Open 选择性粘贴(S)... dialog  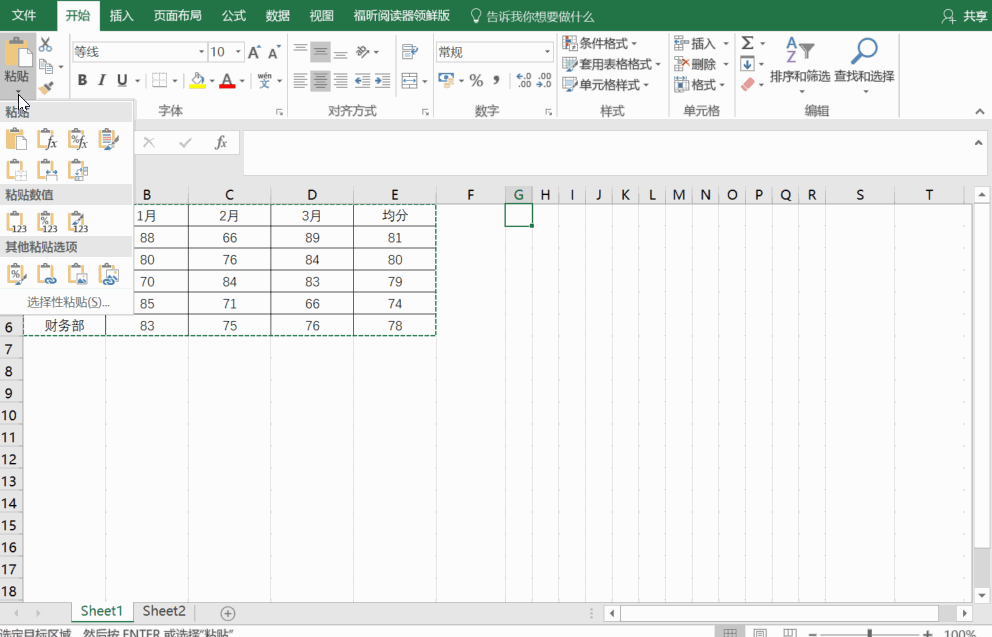point(68,302)
